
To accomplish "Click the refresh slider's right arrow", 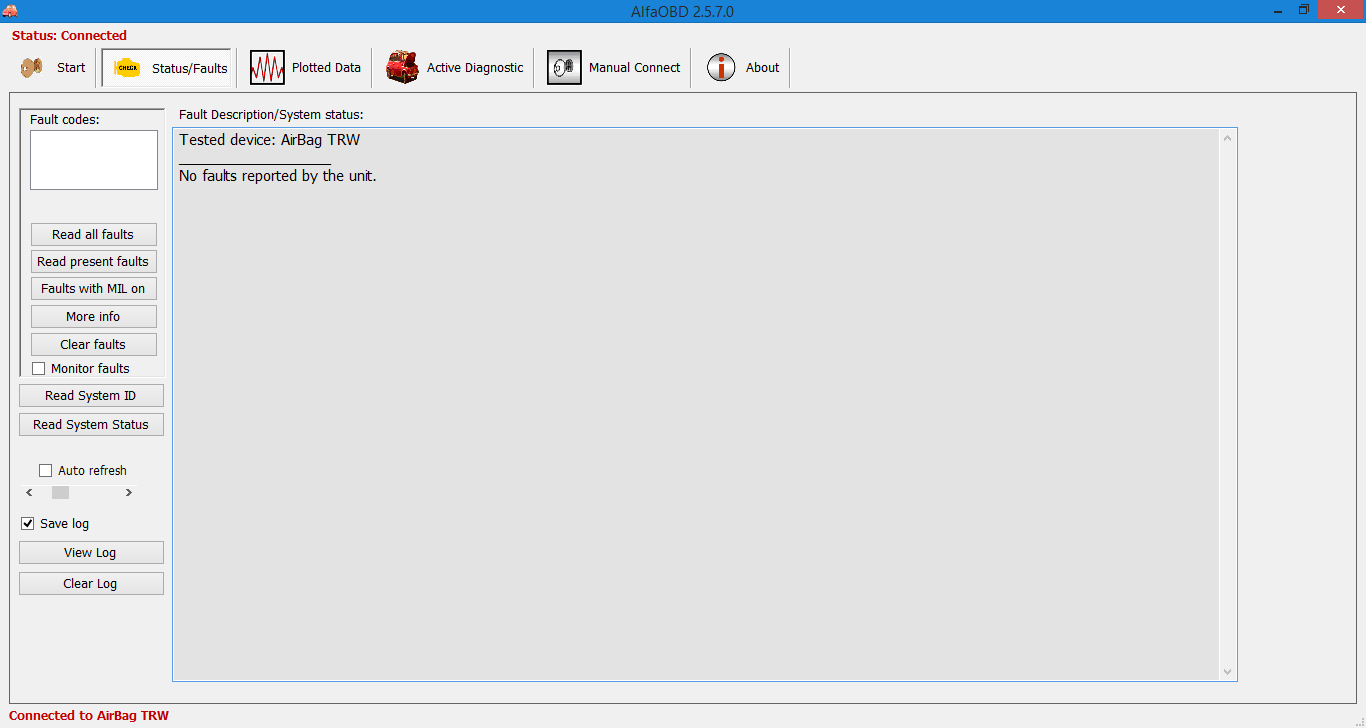I will click(129, 493).
